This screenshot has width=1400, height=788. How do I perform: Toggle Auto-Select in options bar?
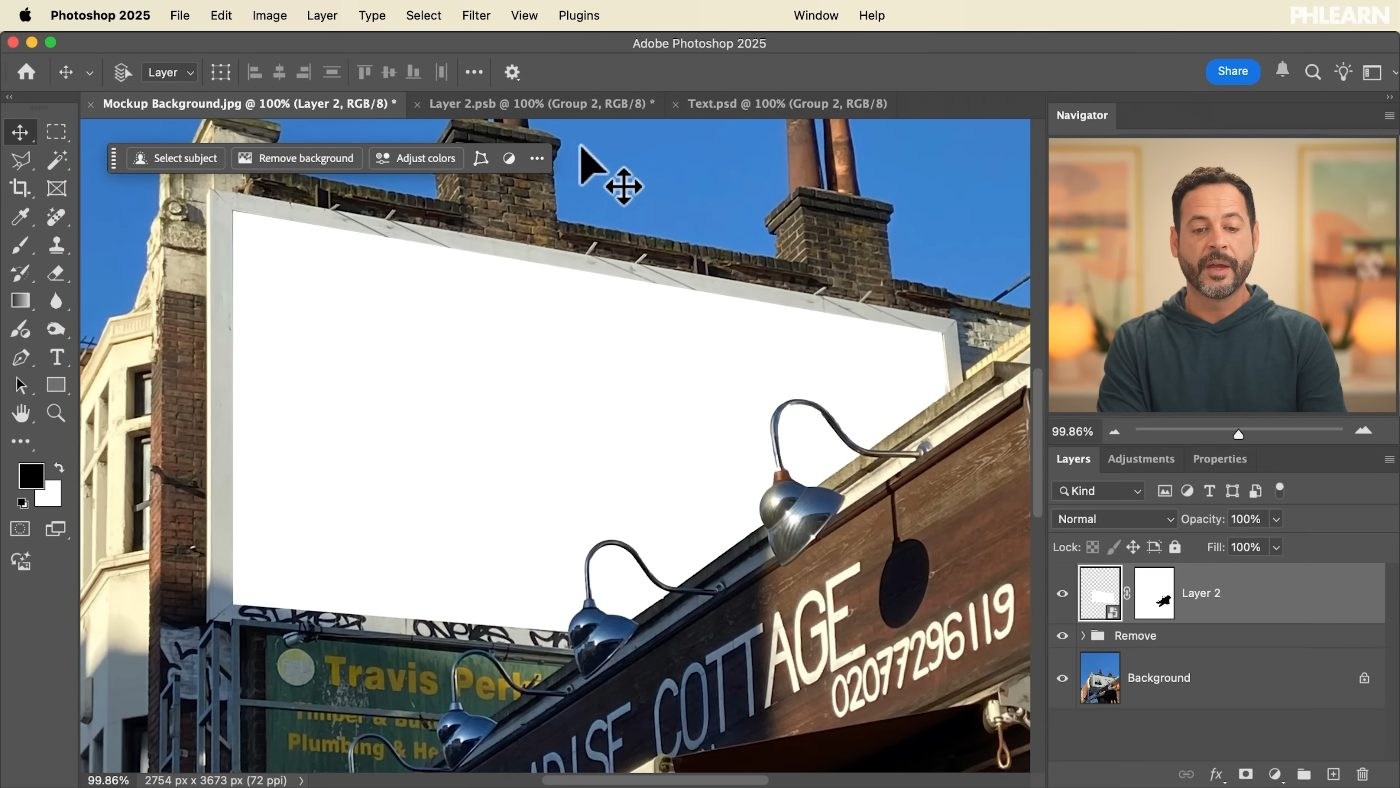tap(123, 72)
